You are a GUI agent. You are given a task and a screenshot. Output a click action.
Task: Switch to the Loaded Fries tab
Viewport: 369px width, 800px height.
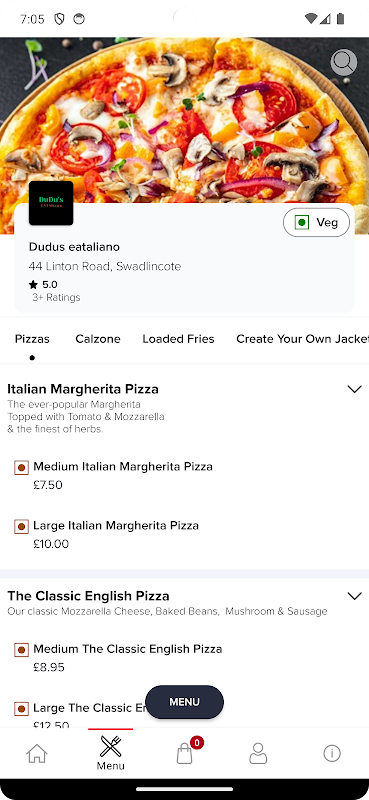(x=178, y=339)
